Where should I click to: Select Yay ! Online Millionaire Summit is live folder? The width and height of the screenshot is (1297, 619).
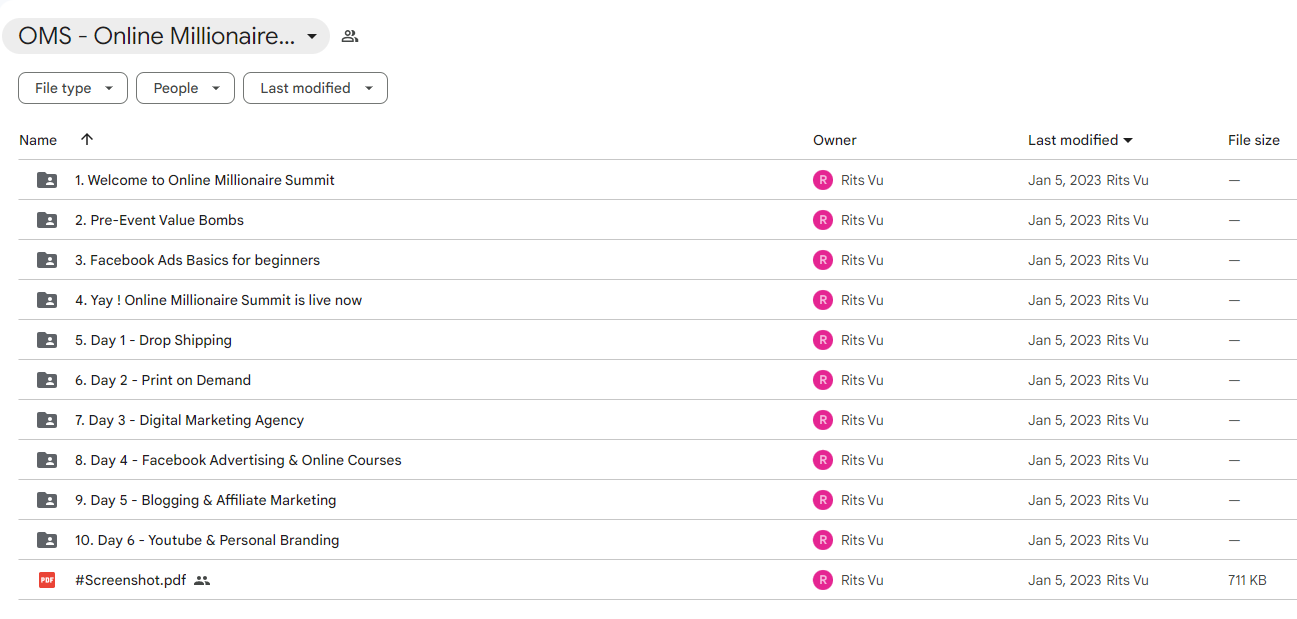click(657, 300)
